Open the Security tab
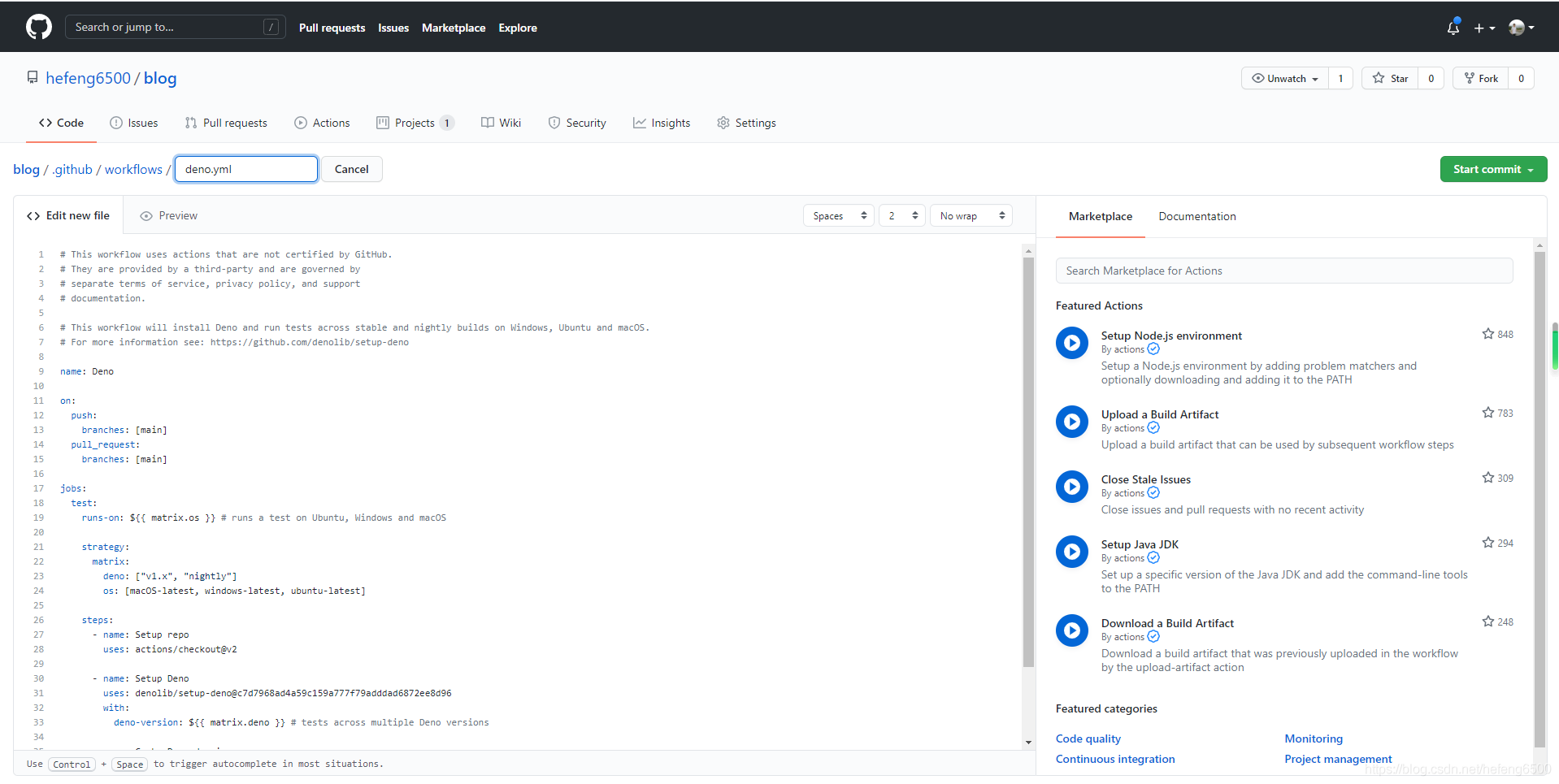 tap(577, 123)
